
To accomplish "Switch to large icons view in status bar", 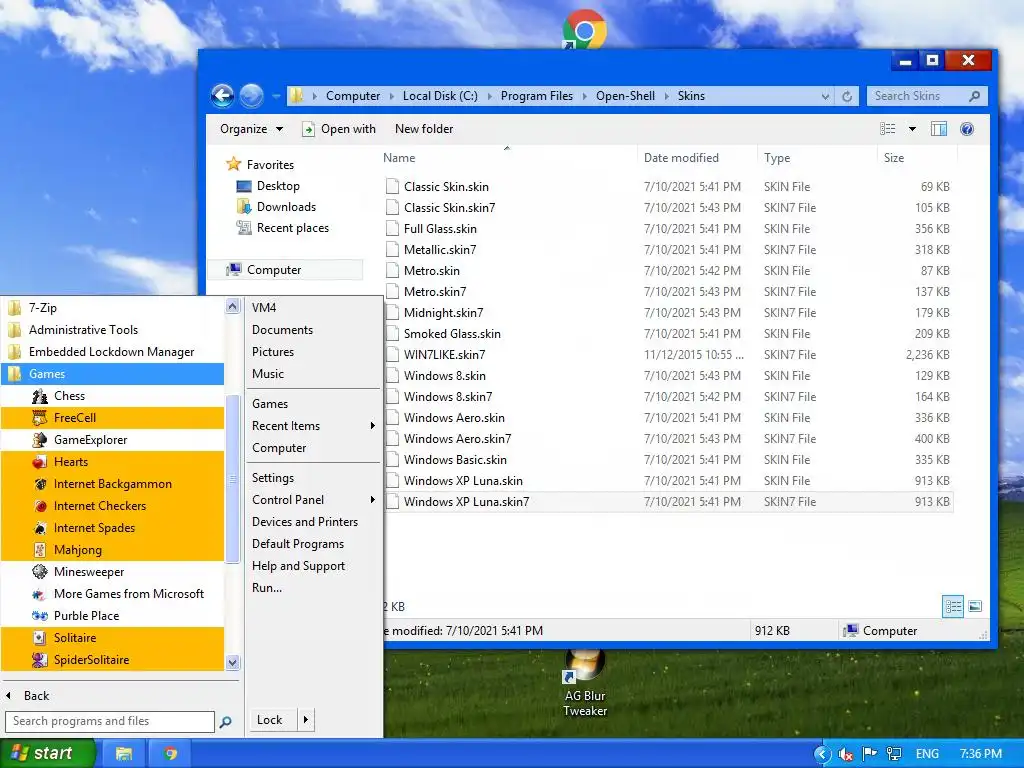I will tap(975, 606).
